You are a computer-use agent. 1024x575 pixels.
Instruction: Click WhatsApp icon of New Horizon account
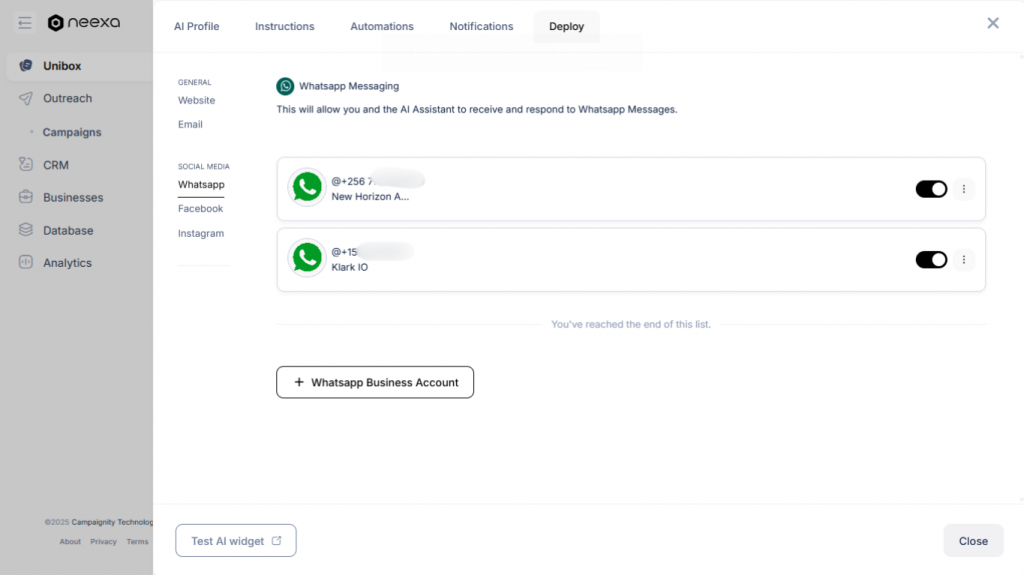click(x=307, y=188)
